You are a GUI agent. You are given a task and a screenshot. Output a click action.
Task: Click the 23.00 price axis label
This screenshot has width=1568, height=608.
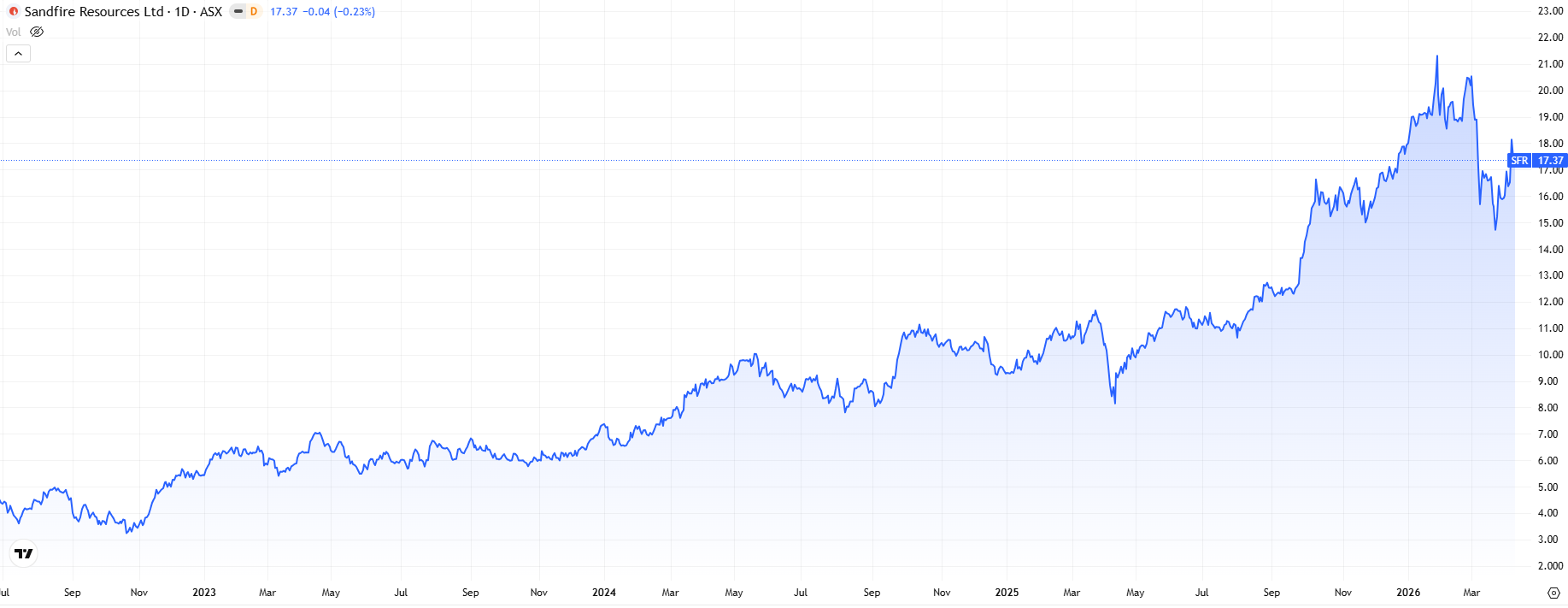click(x=1550, y=11)
